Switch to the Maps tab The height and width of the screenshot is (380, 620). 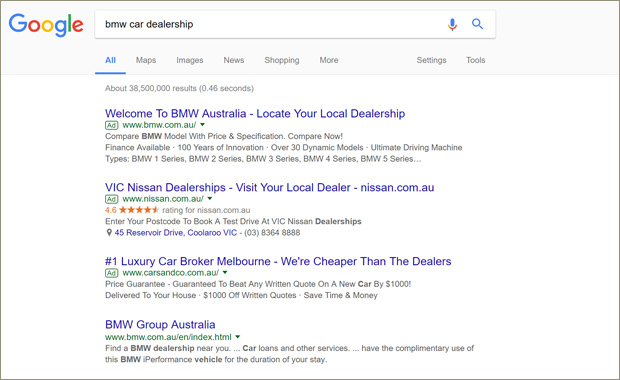pyautogui.click(x=146, y=60)
